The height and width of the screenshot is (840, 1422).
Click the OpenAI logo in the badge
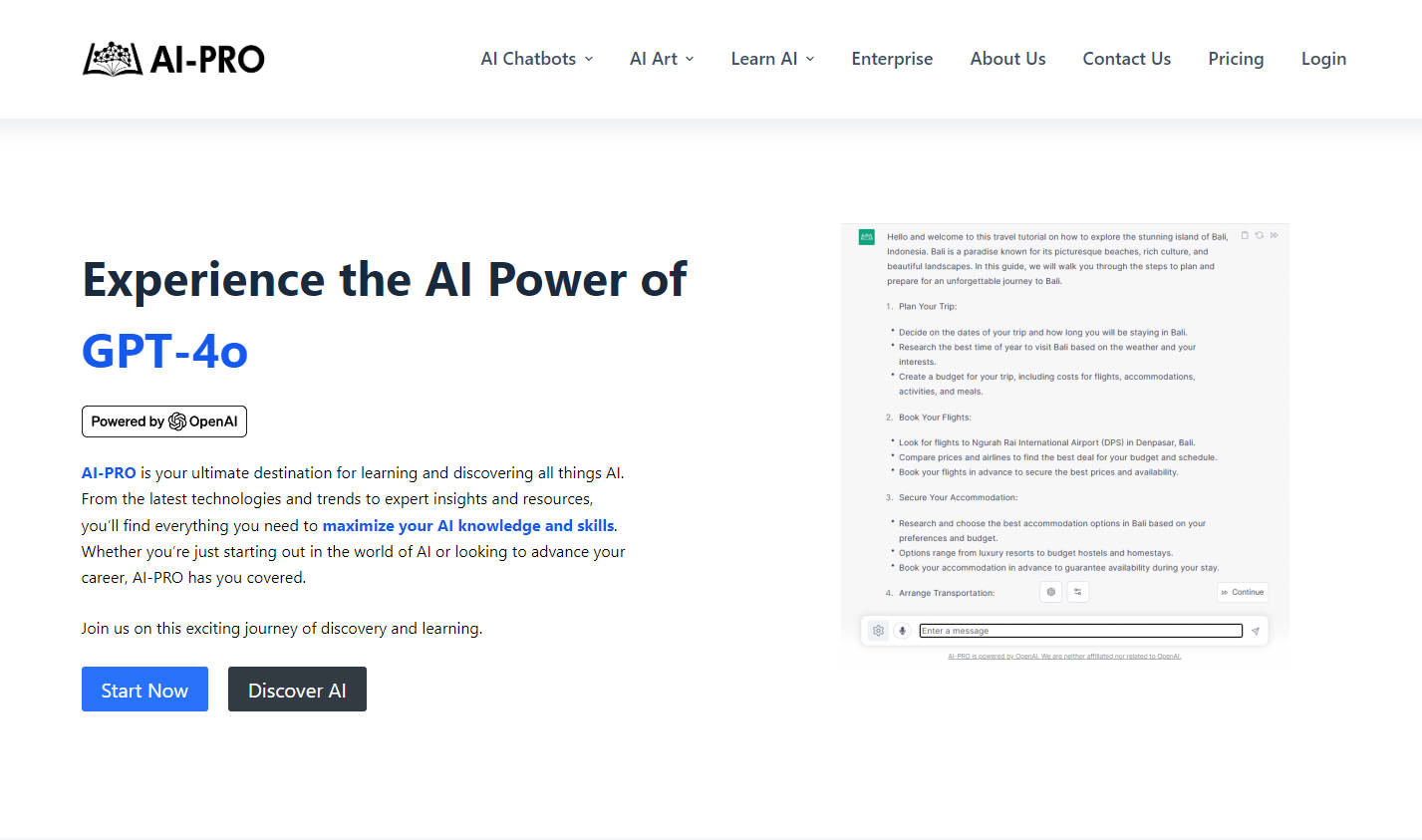[177, 421]
